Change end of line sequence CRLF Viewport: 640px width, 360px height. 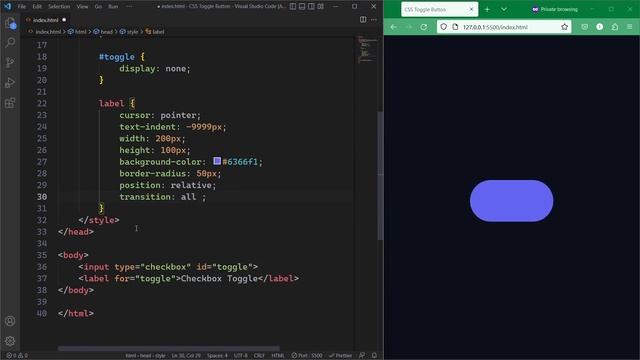(259, 356)
